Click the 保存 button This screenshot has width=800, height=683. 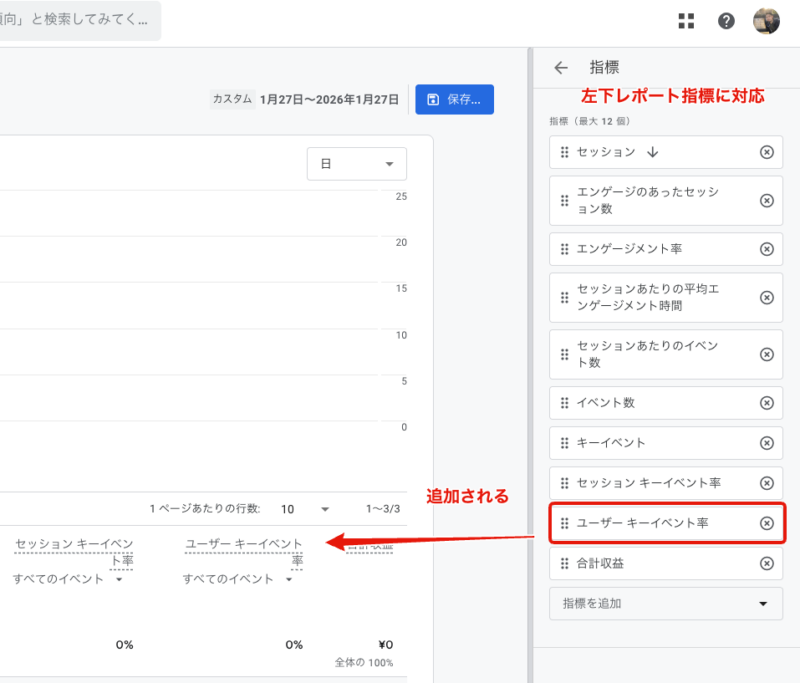point(454,99)
